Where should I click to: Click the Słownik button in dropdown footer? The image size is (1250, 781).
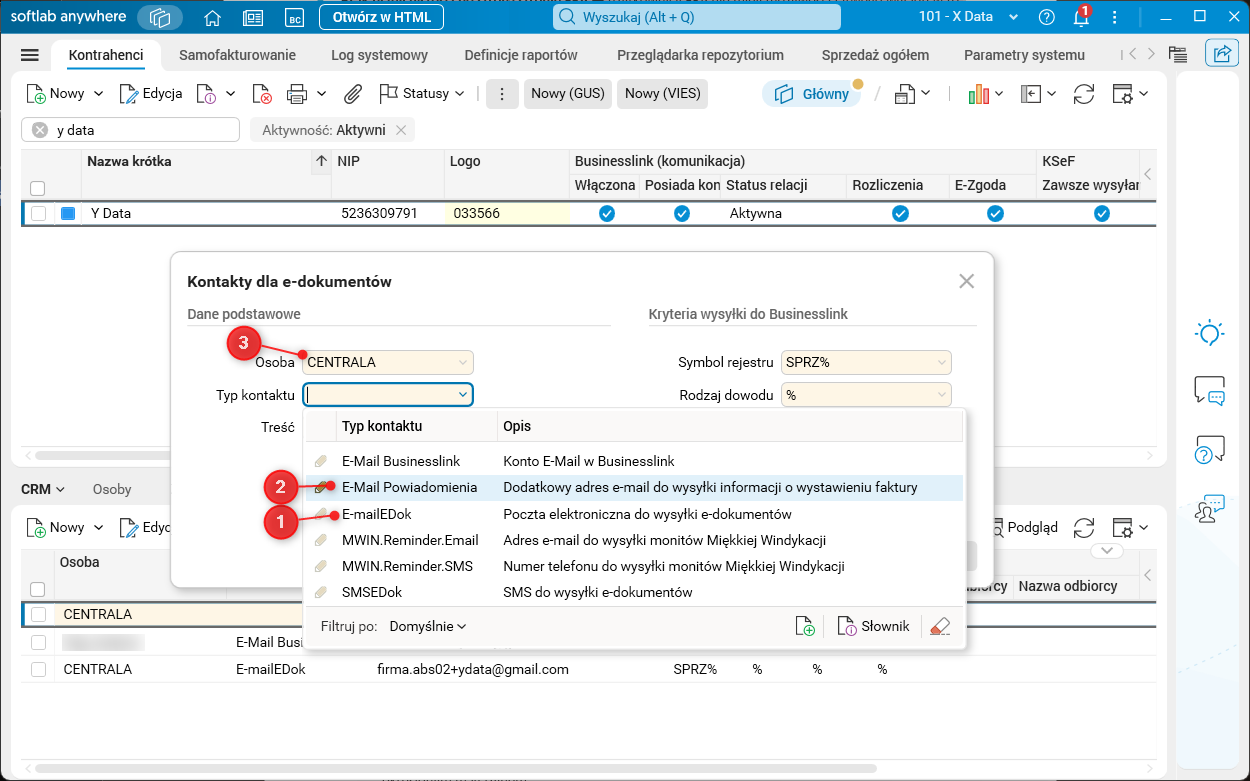tap(874, 626)
